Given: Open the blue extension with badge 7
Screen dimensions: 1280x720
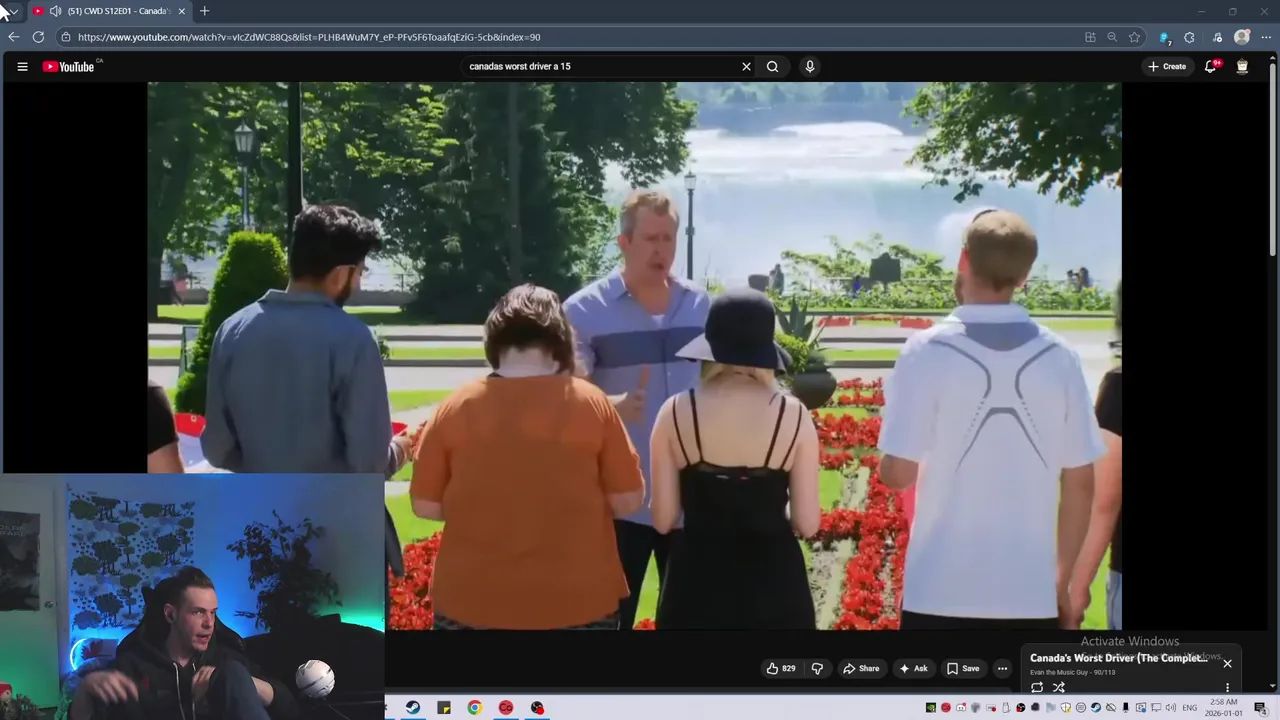Looking at the screenshot, I should [x=1165, y=38].
